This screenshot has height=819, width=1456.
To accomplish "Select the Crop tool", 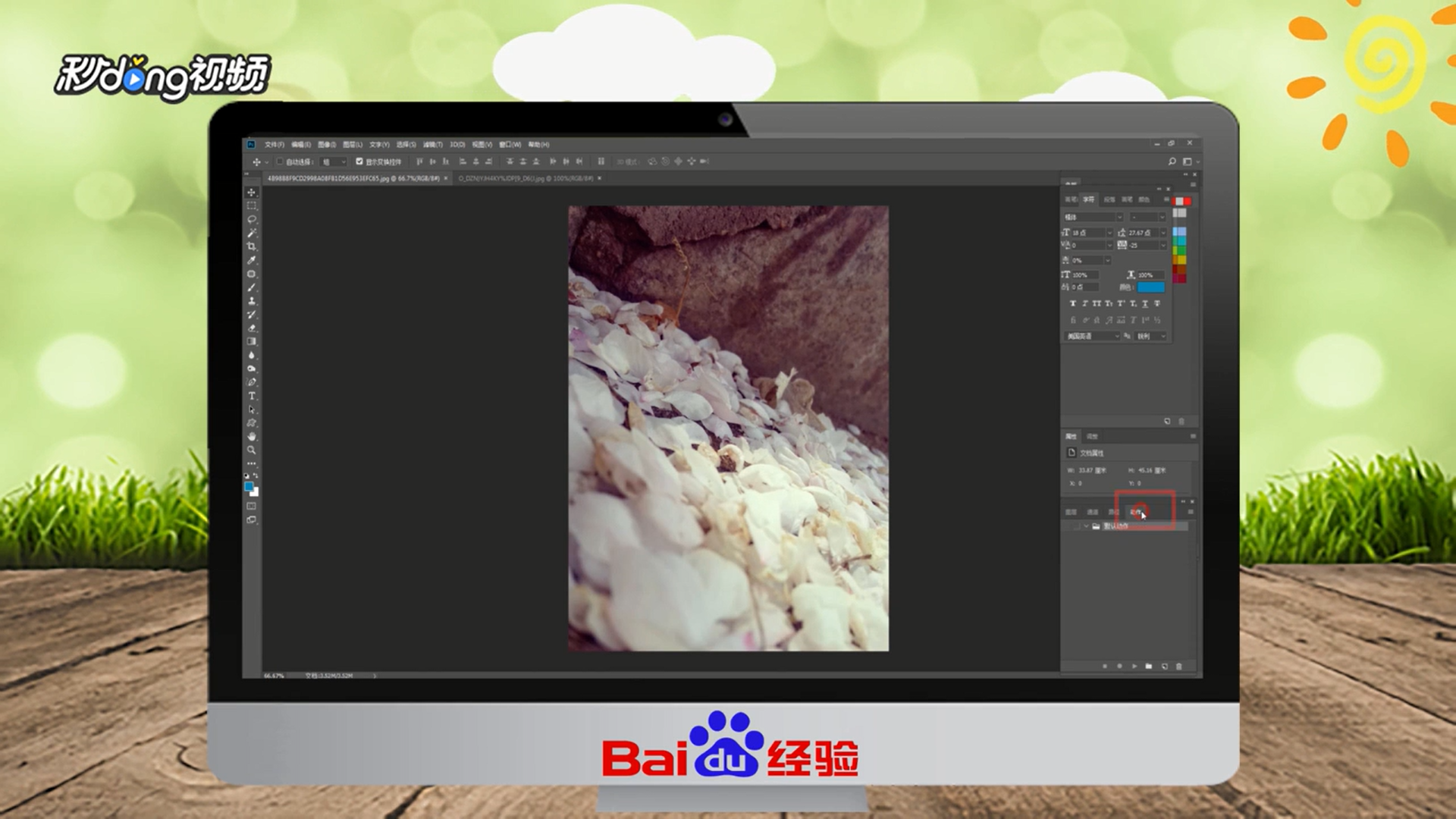I will point(252,246).
